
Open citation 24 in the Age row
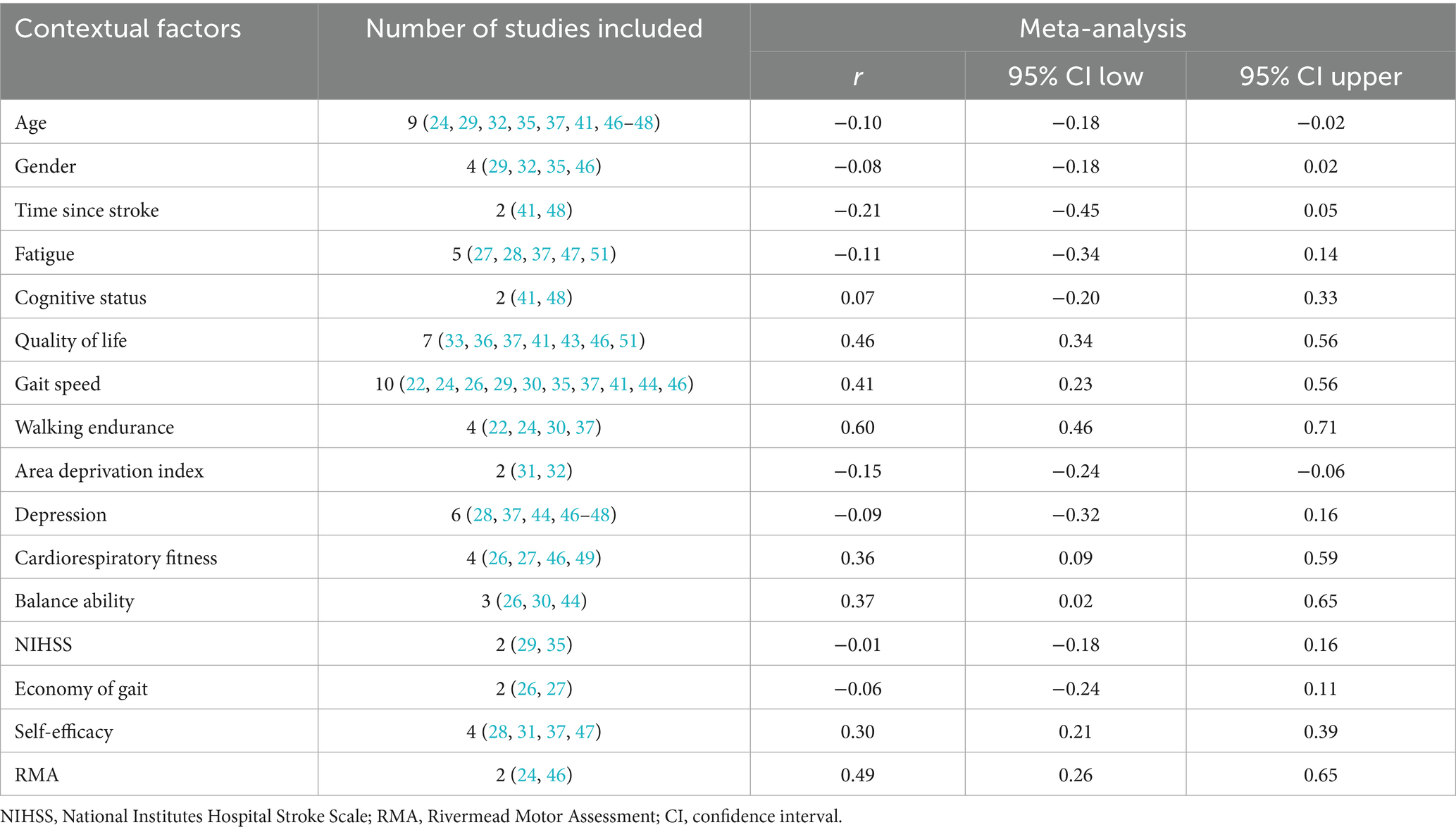[440, 123]
